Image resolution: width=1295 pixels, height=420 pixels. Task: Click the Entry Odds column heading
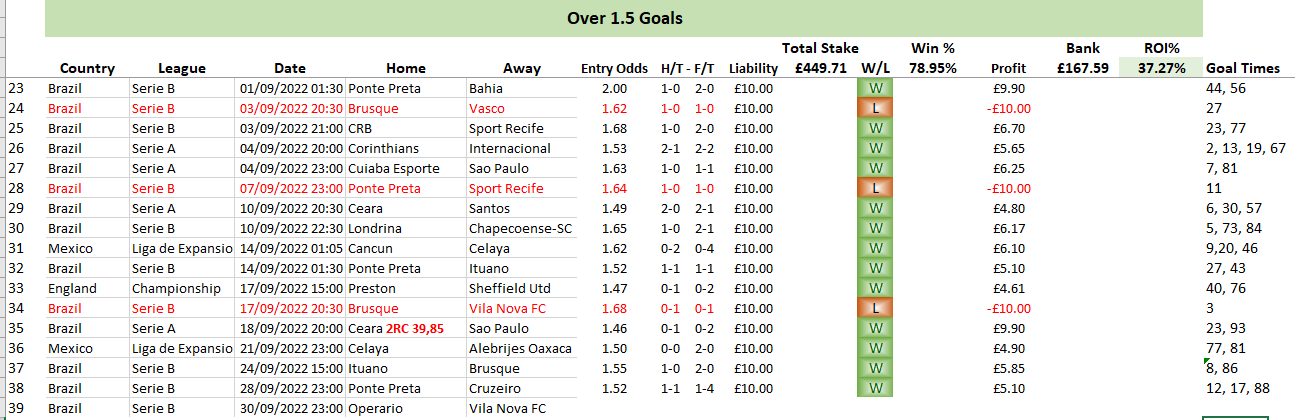point(614,68)
